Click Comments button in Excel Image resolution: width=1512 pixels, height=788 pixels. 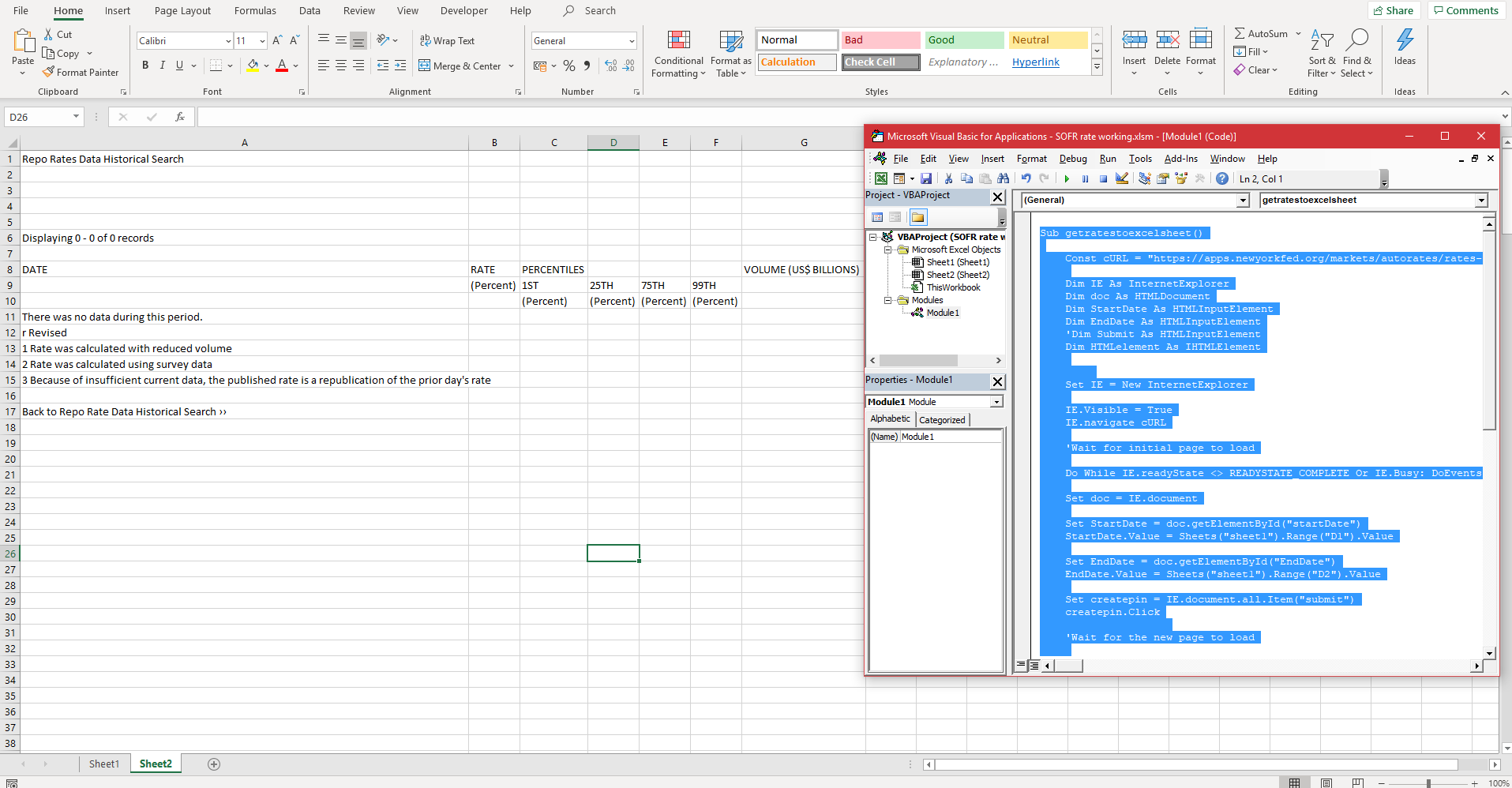point(1466,10)
